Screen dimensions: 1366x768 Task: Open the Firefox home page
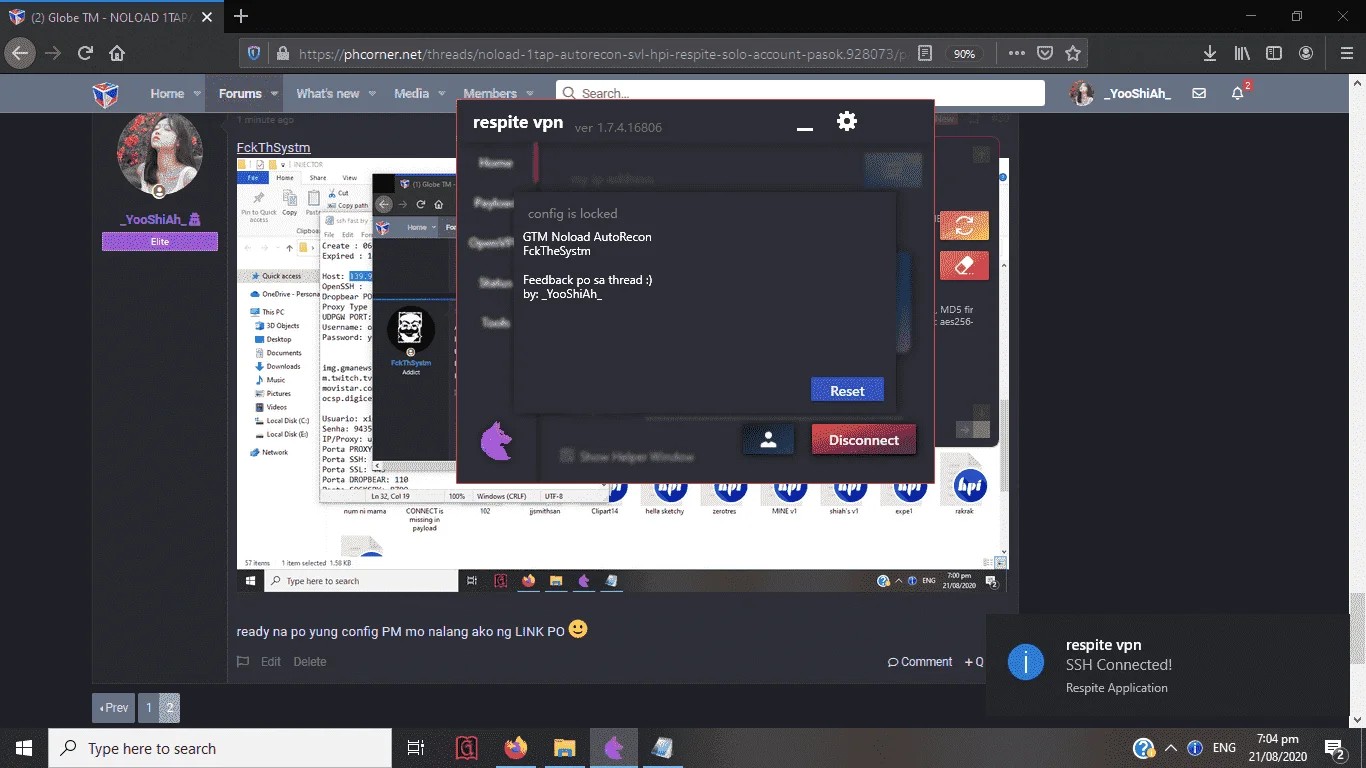(x=117, y=53)
